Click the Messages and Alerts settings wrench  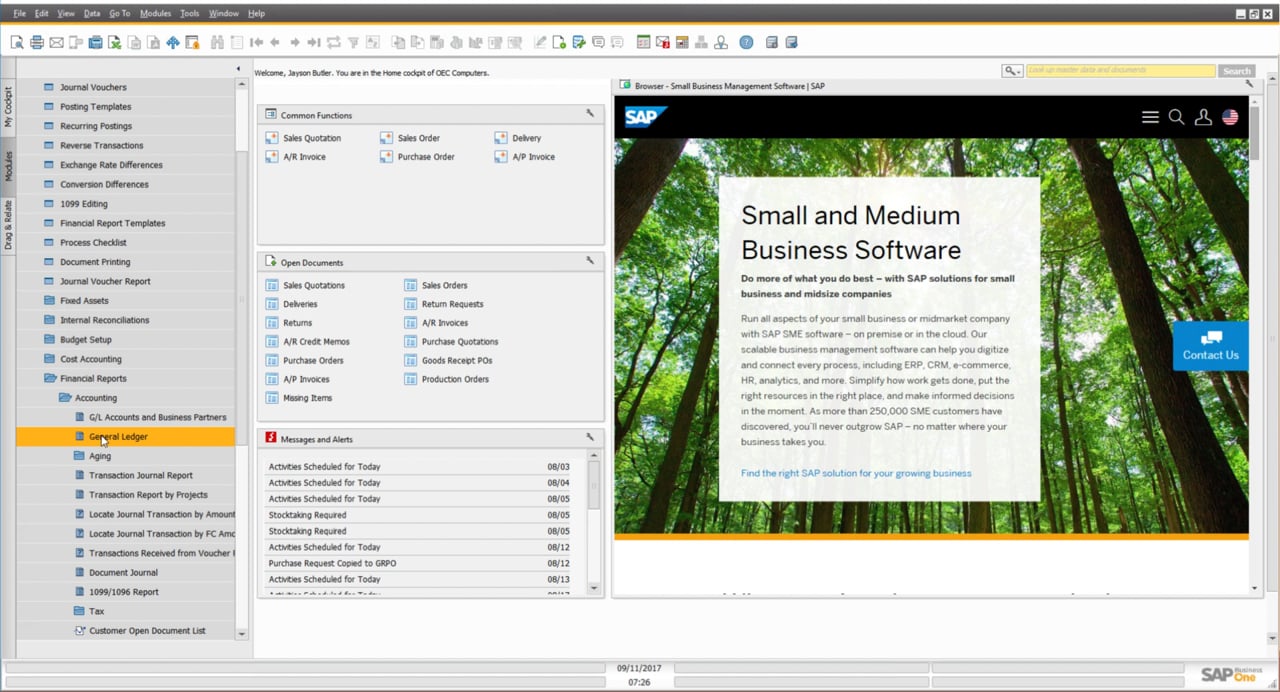tap(590, 437)
